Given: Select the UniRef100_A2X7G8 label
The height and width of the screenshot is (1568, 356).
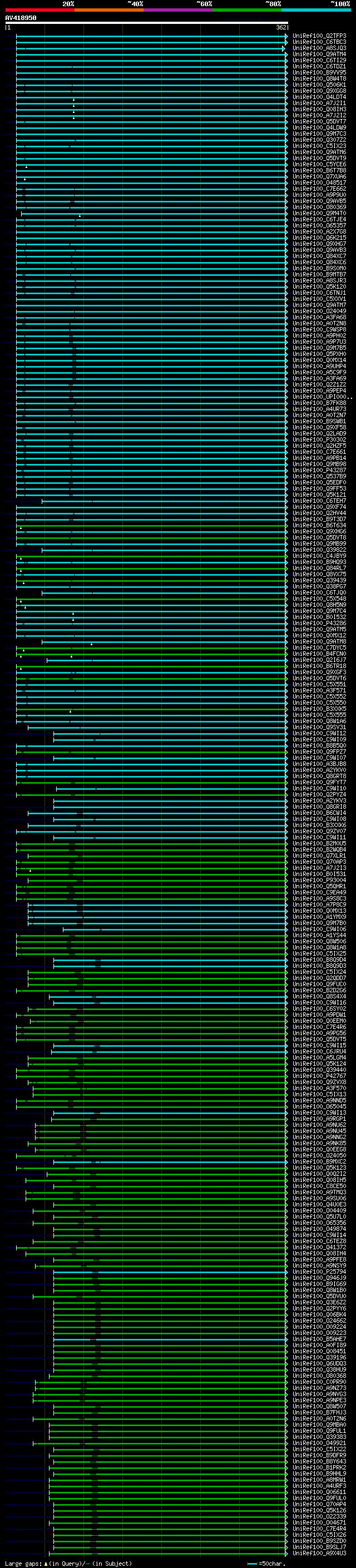Looking at the screenshot, I should [319, 231].
